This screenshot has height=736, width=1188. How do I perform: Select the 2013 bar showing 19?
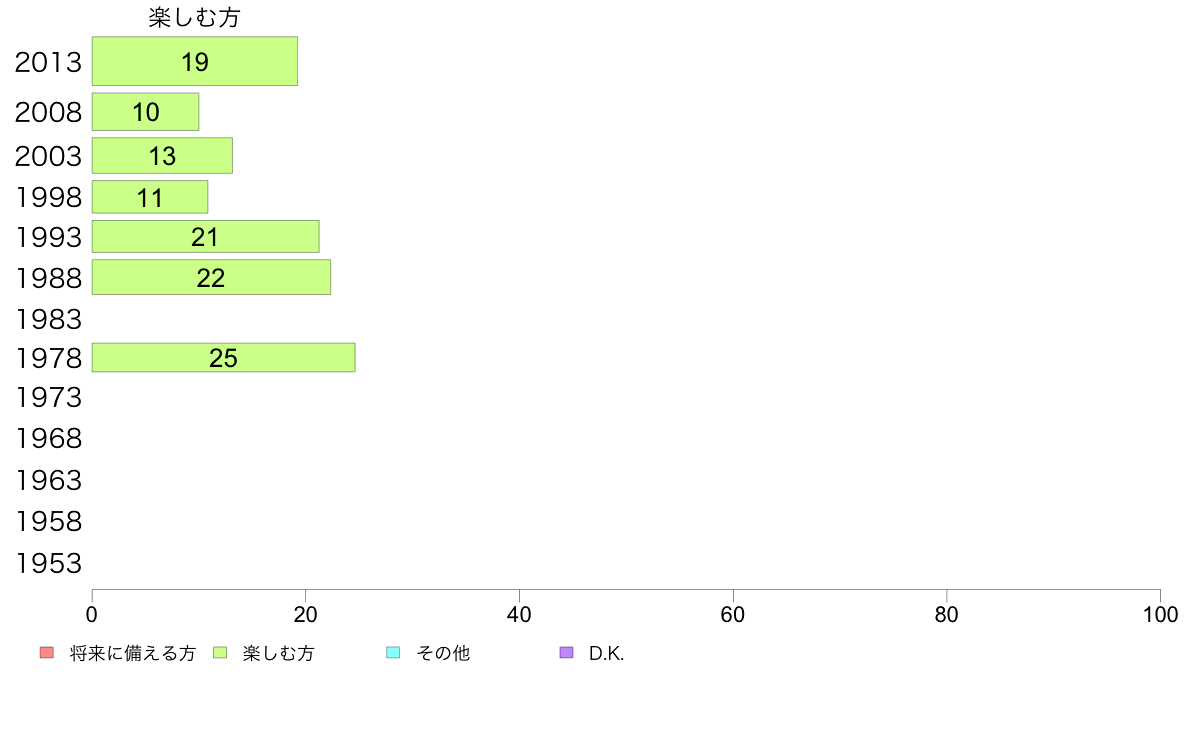[195, 61]
